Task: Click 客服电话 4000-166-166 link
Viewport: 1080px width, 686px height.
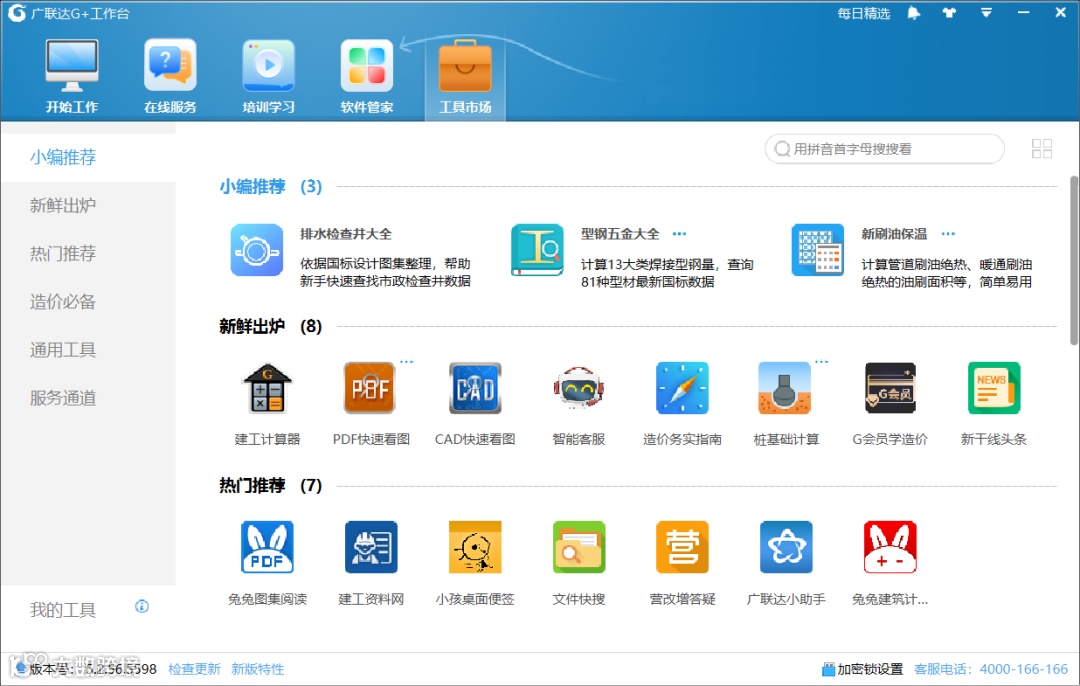Action: click(990, 669)
